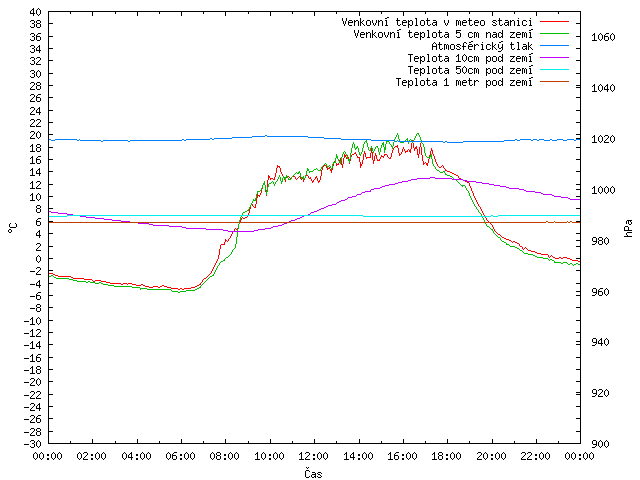This screenshot has height=480, width=640.
Task: Click the x-axis title 'Čas'
Action: tap(313, 473)
